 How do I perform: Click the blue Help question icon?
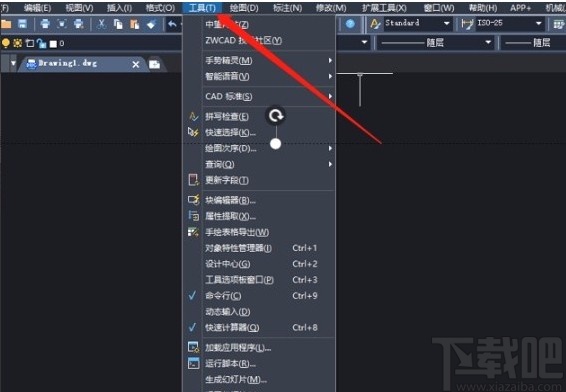pos(350,24)
